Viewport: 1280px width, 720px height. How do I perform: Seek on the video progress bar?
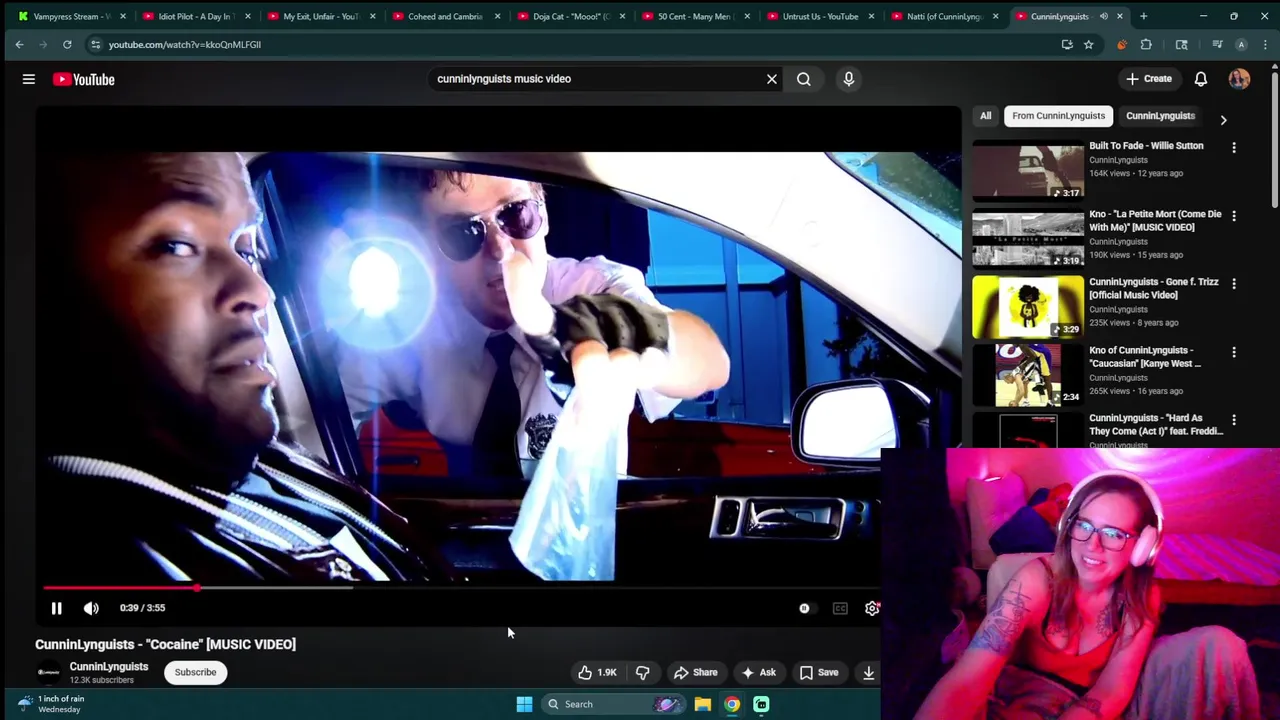click(x=461, y=588)
